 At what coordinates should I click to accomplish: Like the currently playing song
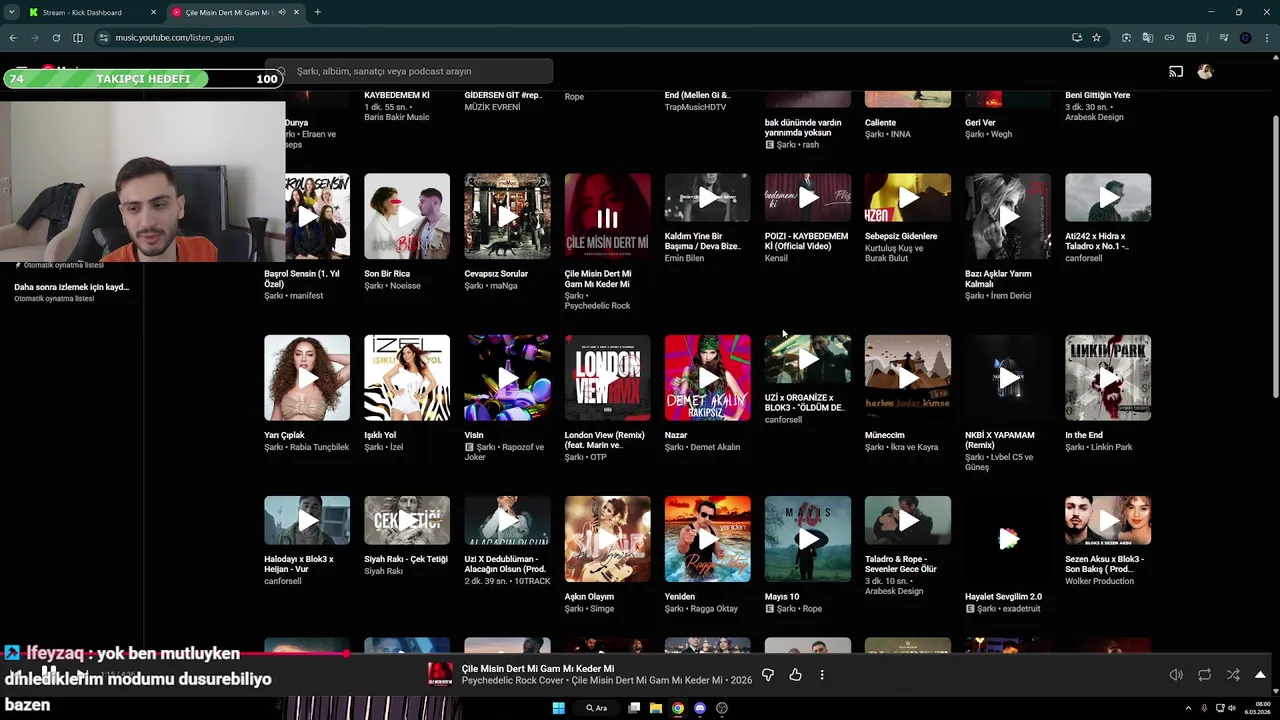795,675
